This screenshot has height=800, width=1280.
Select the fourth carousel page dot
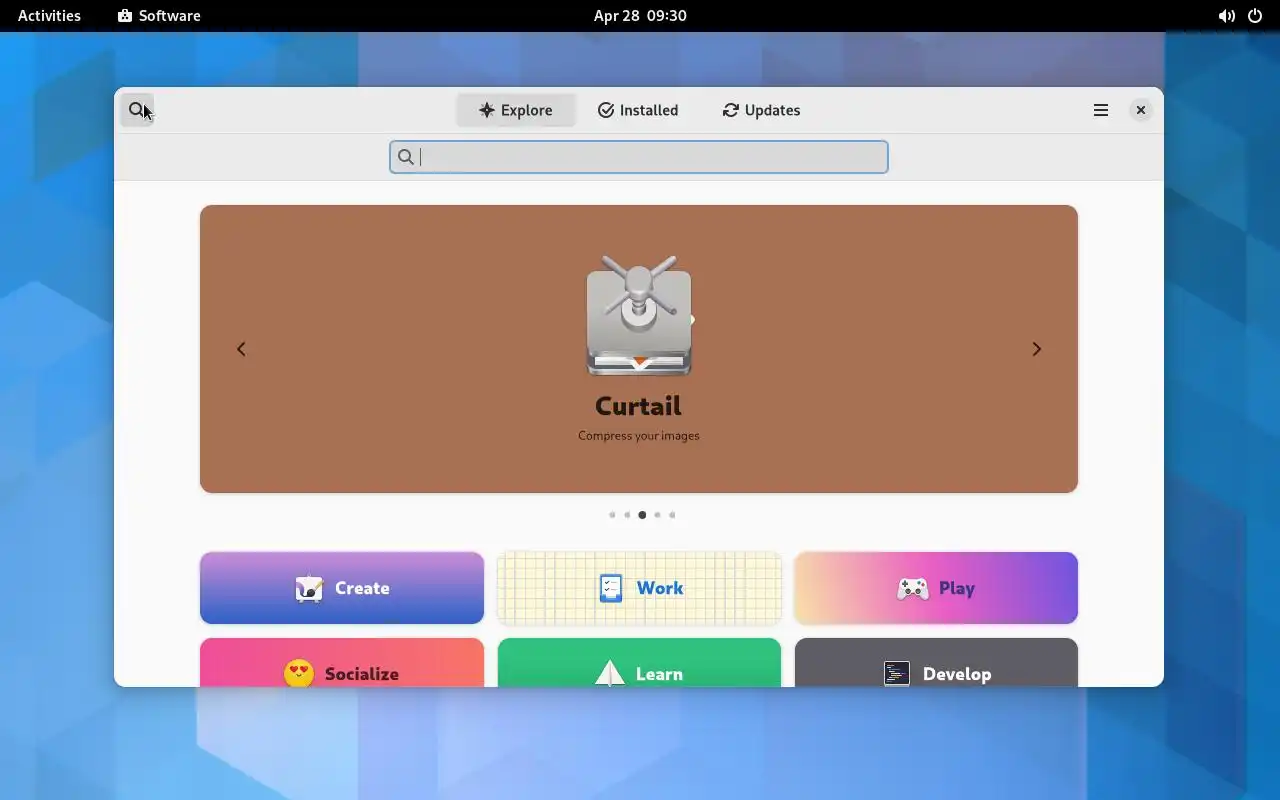[x=657, y=515]
